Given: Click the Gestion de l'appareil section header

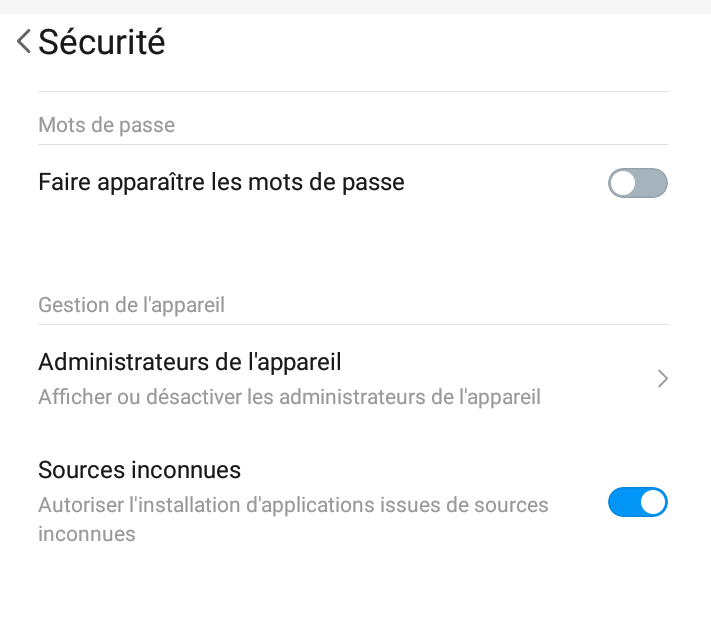Looking at the screenshot, I should (x=131, y=305).
